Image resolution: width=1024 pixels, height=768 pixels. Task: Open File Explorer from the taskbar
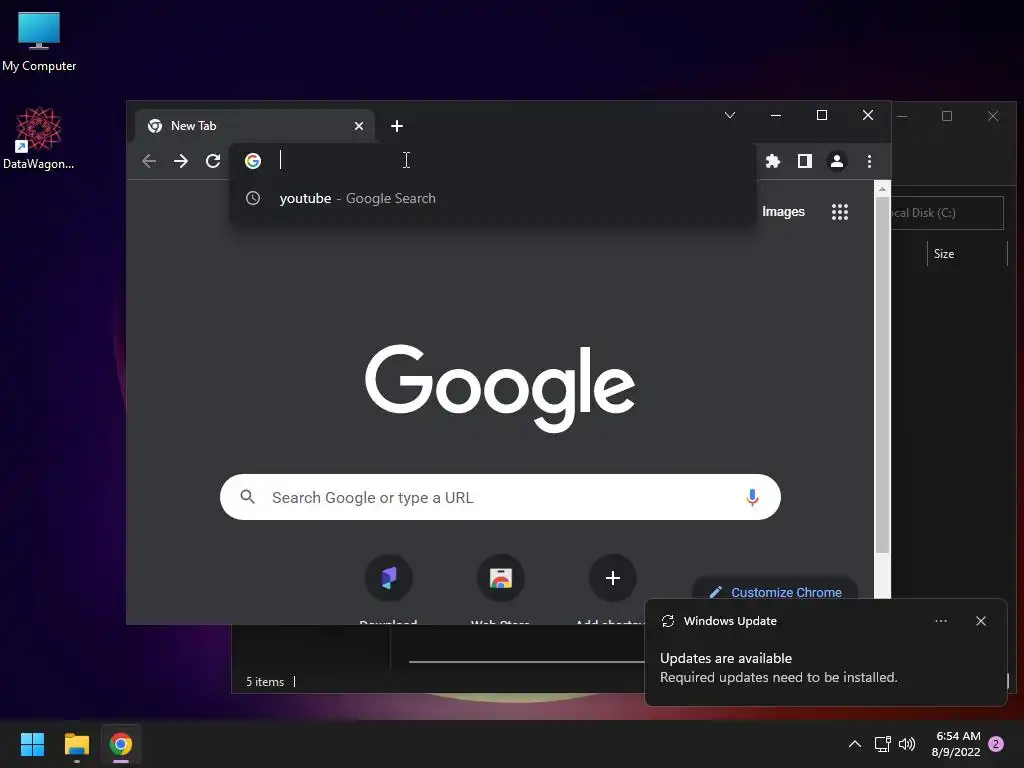tap(76, 744)
